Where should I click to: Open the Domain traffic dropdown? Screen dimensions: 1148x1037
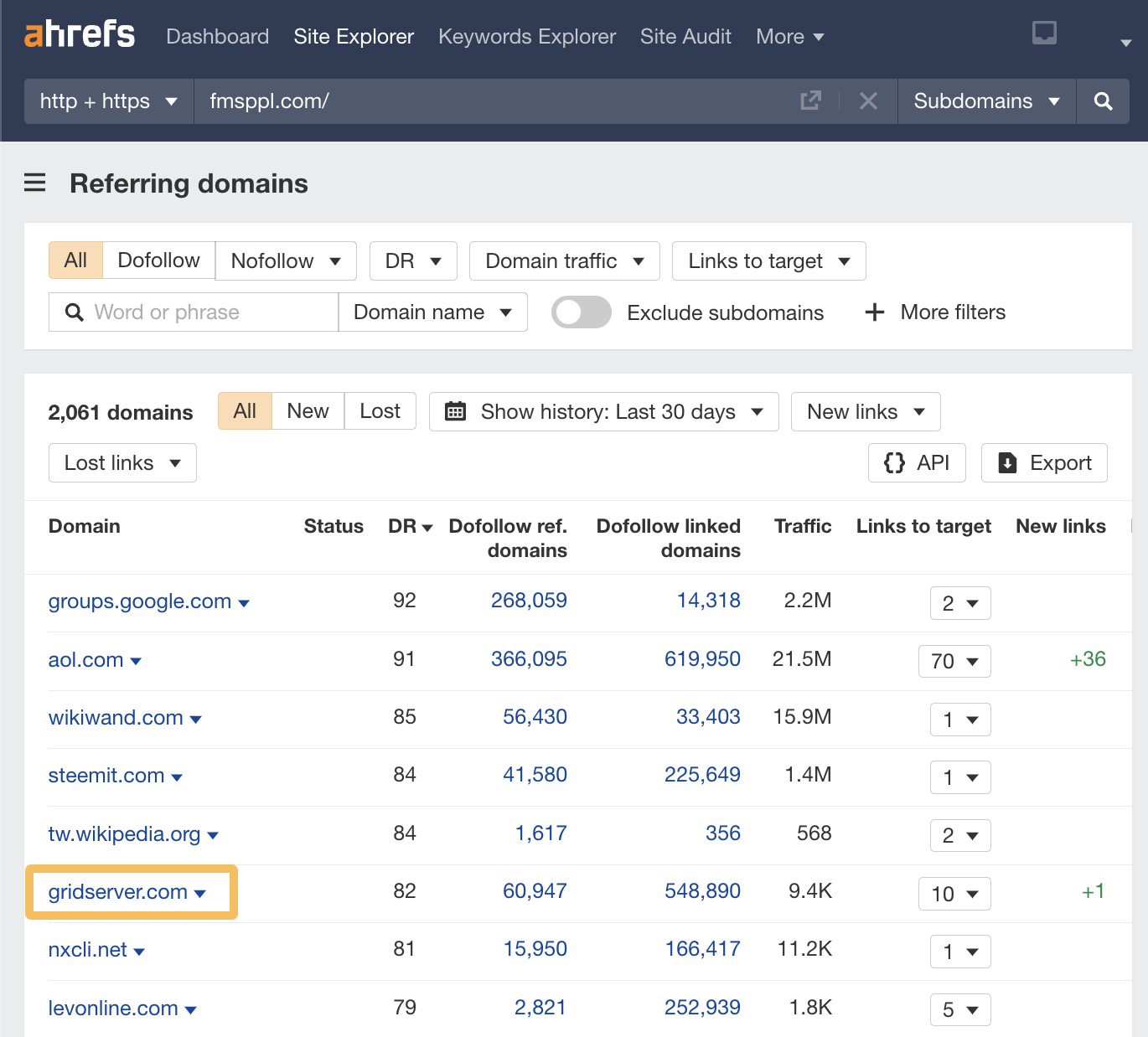click(x=564, y=261)
